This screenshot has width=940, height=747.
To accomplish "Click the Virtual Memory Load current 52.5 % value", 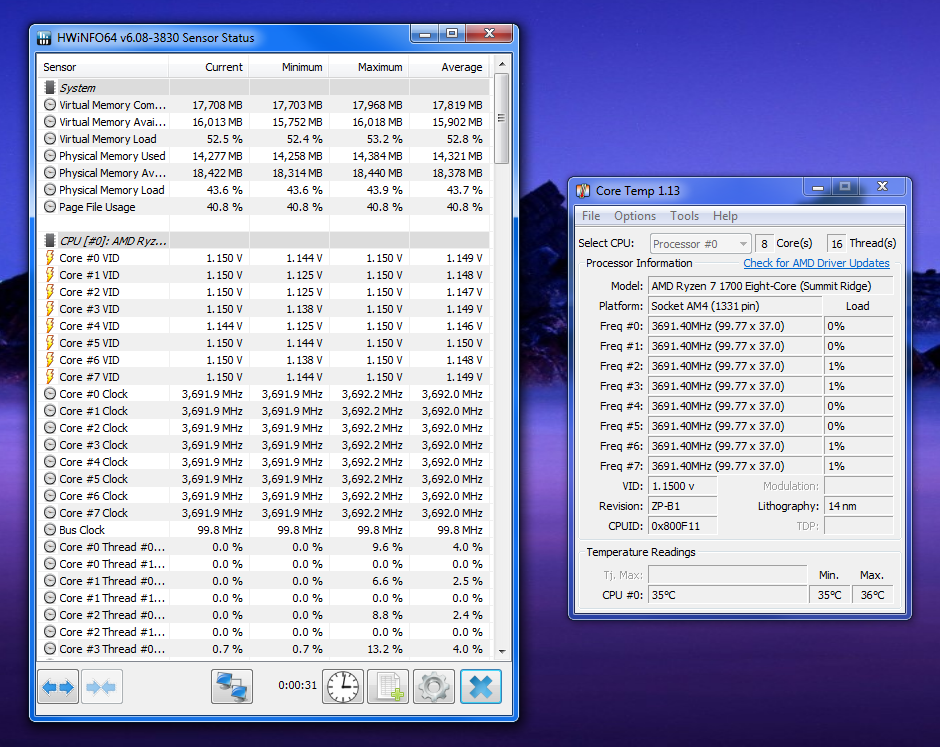I will [x=225, y=139].
